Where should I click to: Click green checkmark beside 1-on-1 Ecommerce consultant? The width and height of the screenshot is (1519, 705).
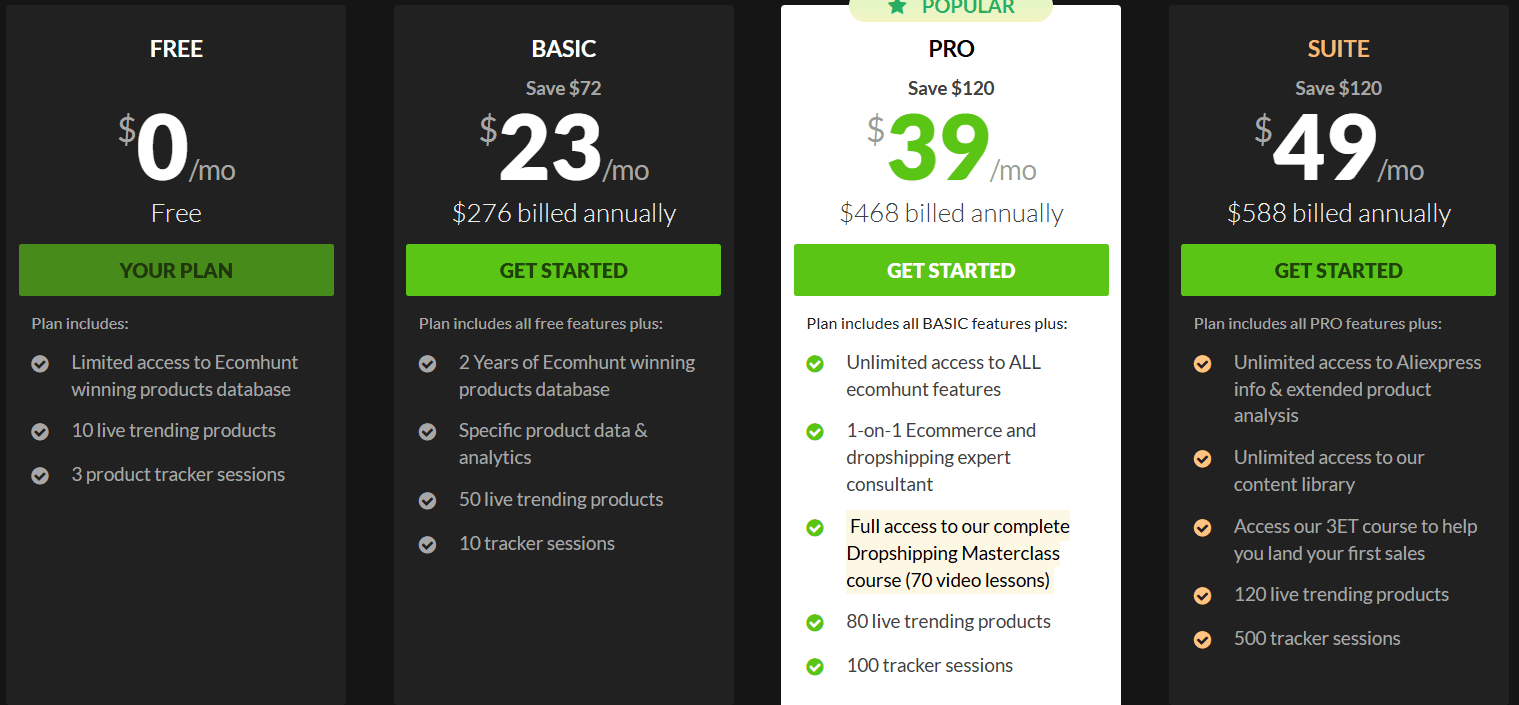tap(815, 432)
